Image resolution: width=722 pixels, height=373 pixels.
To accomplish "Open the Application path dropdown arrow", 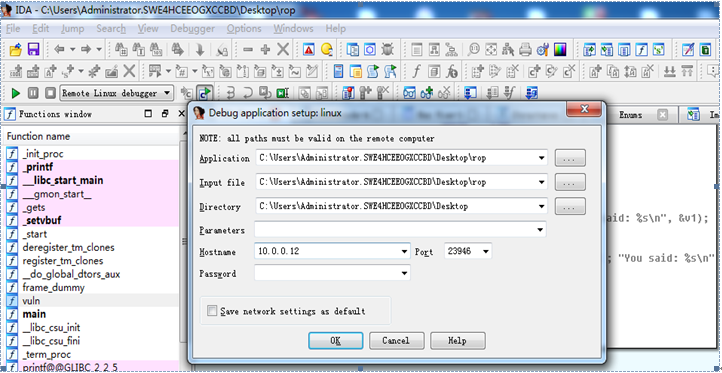I will (541, 158).
